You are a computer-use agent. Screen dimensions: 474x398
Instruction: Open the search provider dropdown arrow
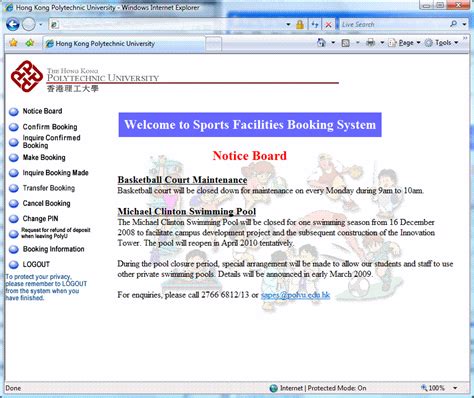click(x=464, y=24)
